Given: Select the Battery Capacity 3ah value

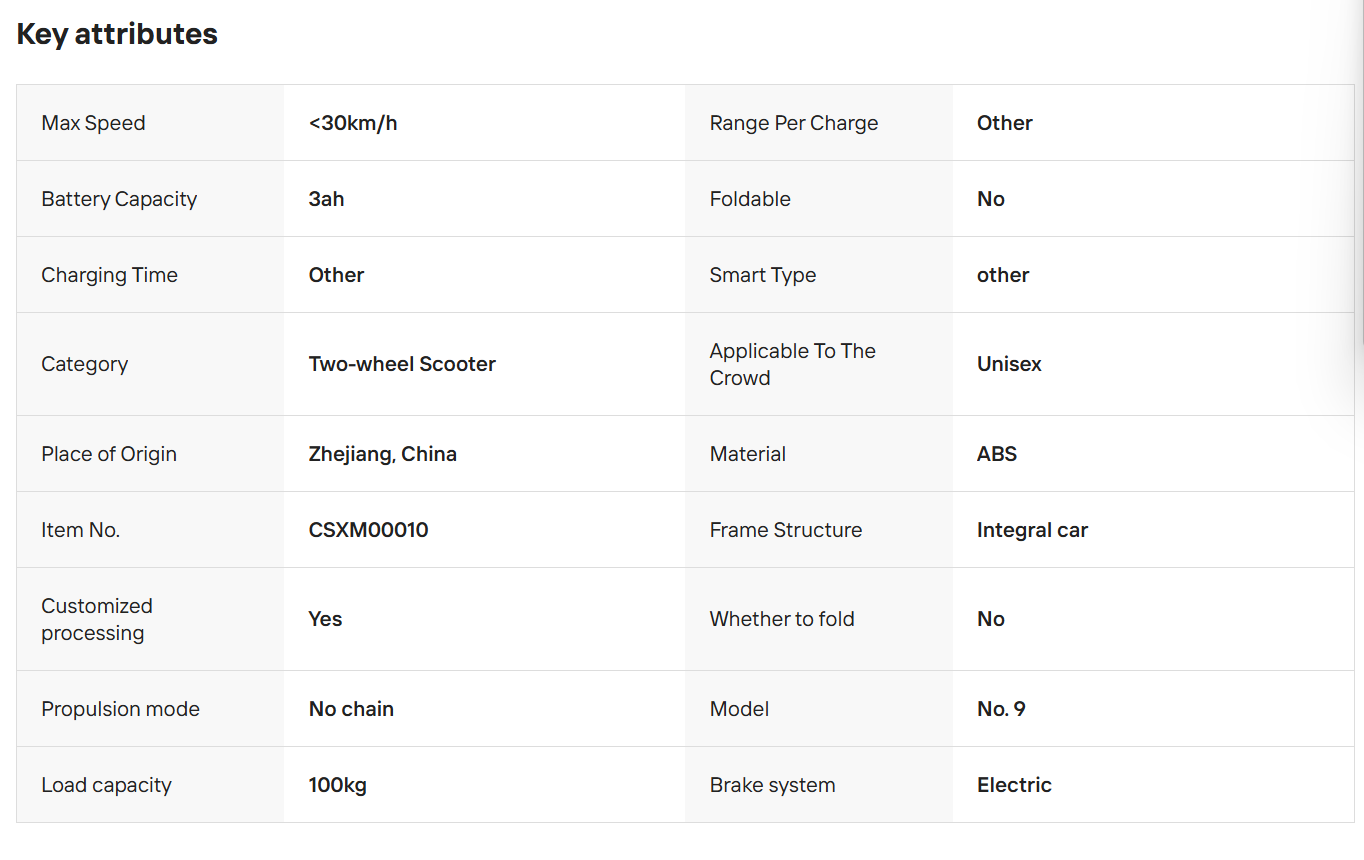Looking at the screenshot, I should [326, 199].
